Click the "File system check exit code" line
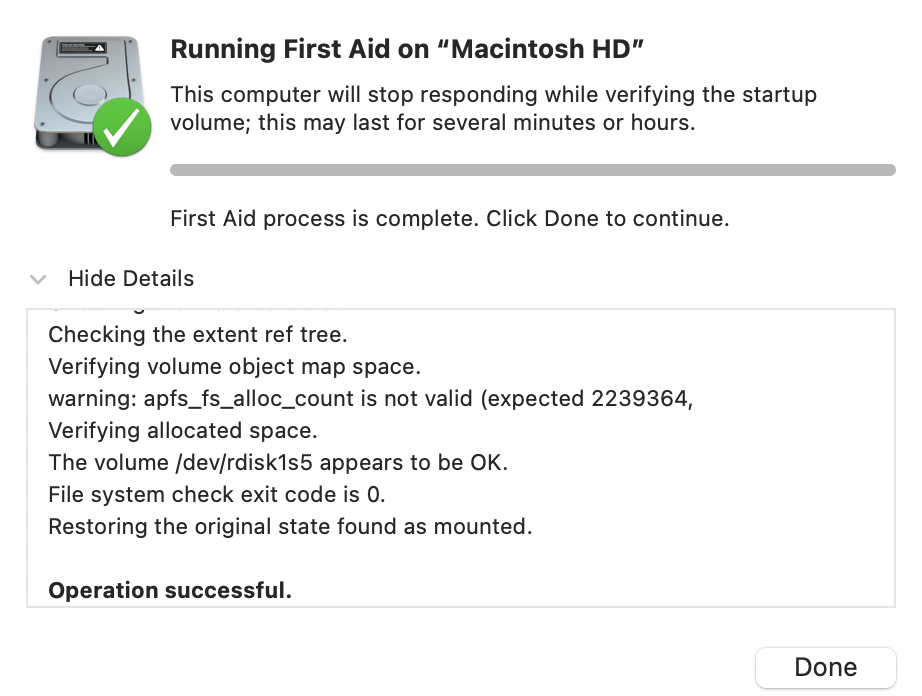Image resolution: width=922 pixels, height=696 pixels. pos(216,494)
